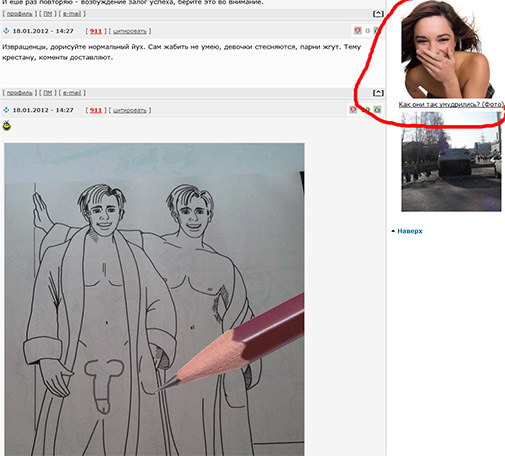The image size is (505, 456).
Task: Click the green upvote icon on the drawing post
Action: click(x=377, y=109)
